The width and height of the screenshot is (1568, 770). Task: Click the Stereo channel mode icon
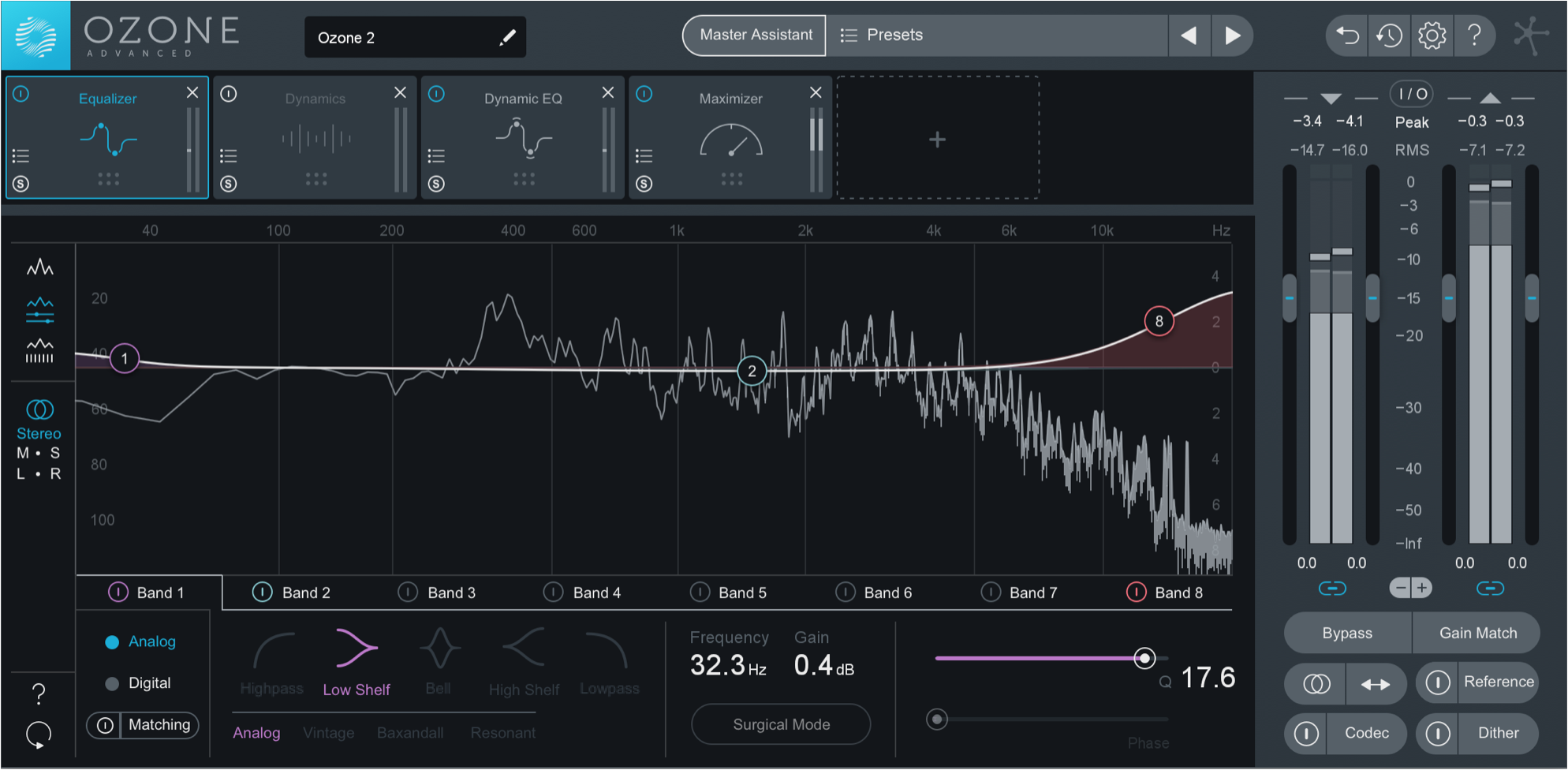pyautogui.click(x=39, y=409)
